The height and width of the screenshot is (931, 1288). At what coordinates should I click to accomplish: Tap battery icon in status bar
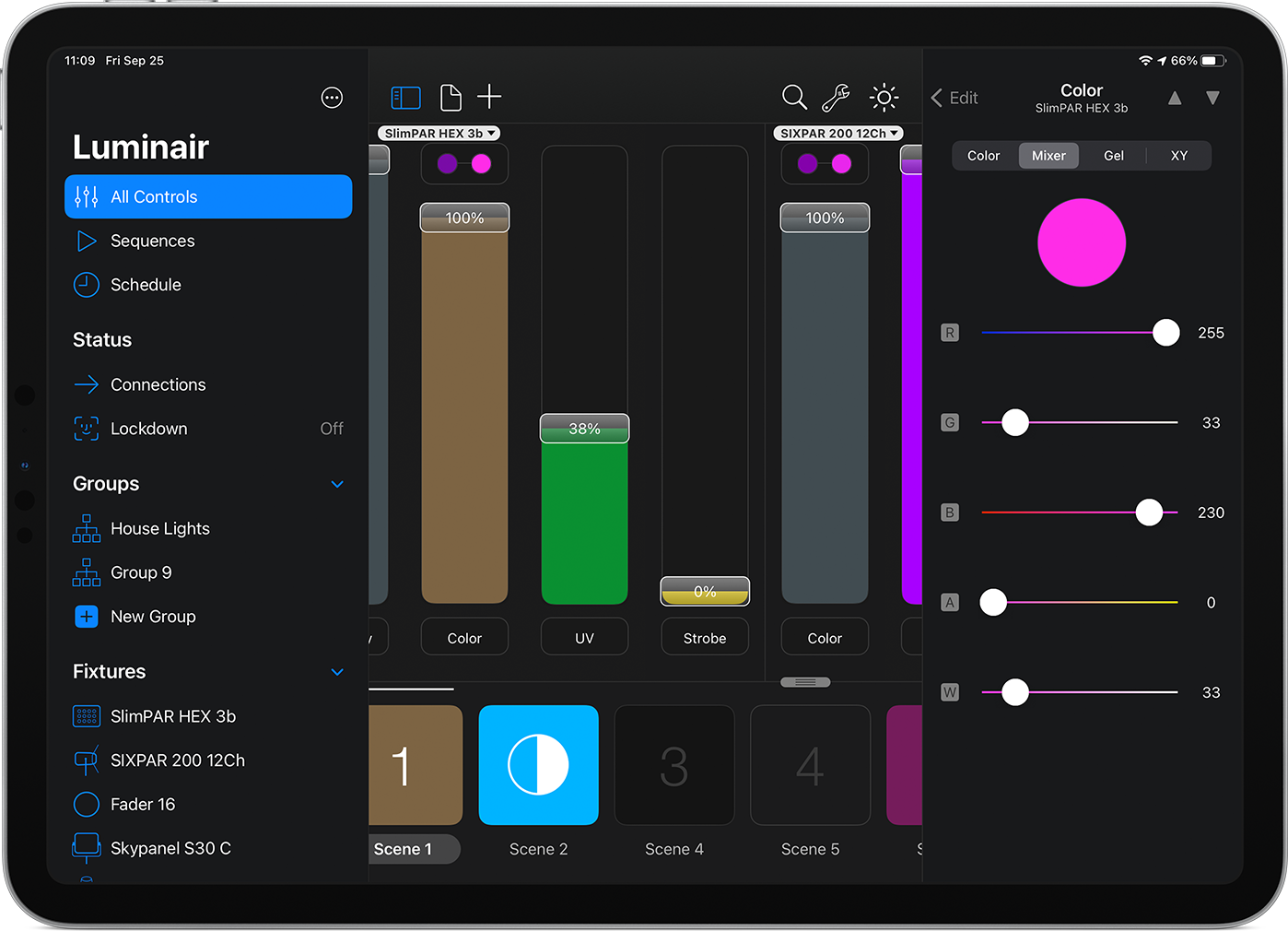click(1213, 61)
